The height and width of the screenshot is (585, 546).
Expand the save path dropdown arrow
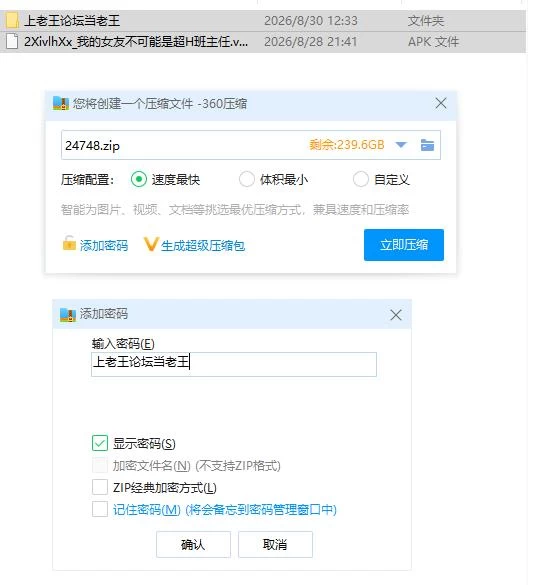(x=401, y=145)
